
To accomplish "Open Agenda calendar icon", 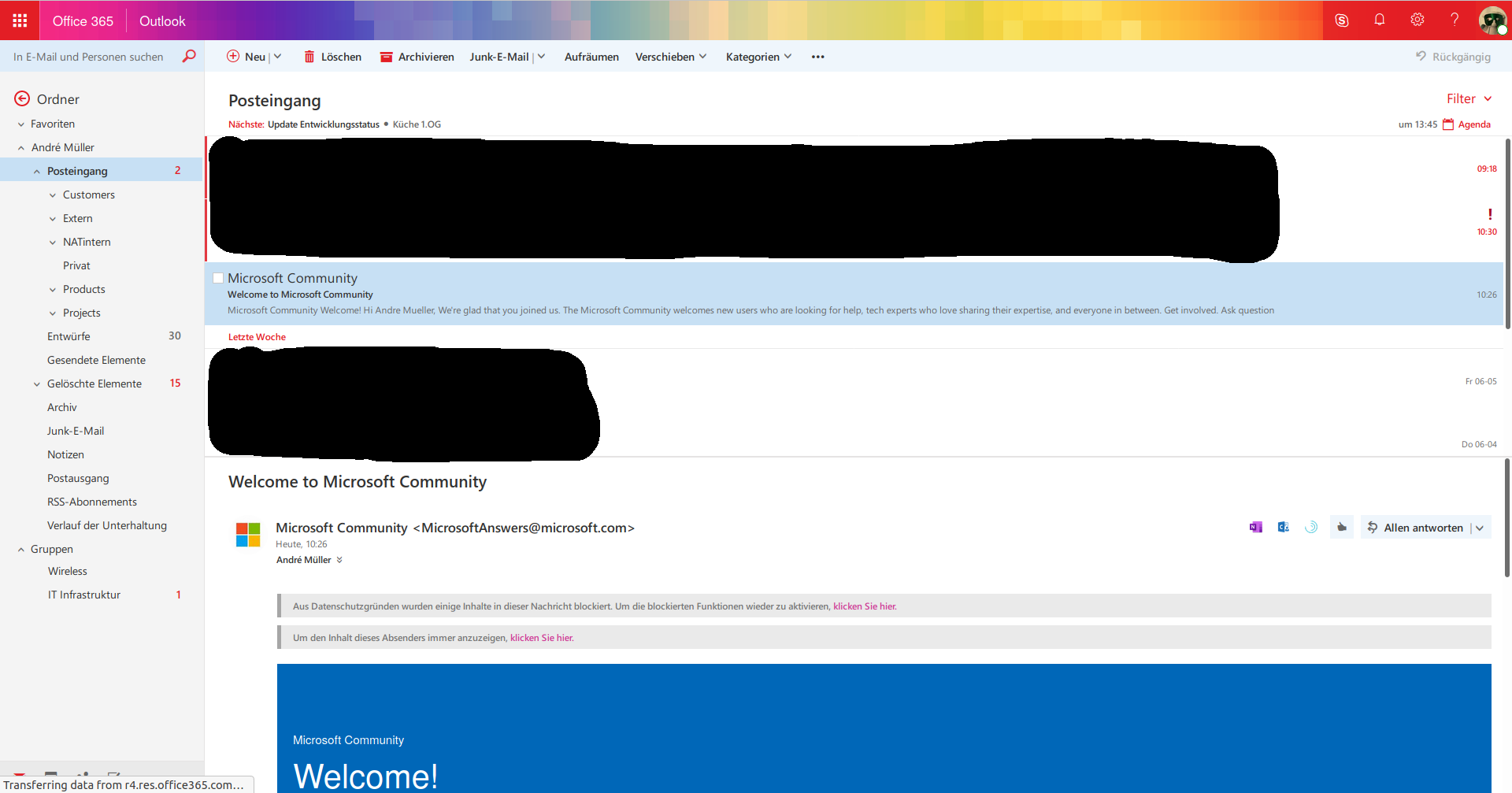I will coord(1448,124).
